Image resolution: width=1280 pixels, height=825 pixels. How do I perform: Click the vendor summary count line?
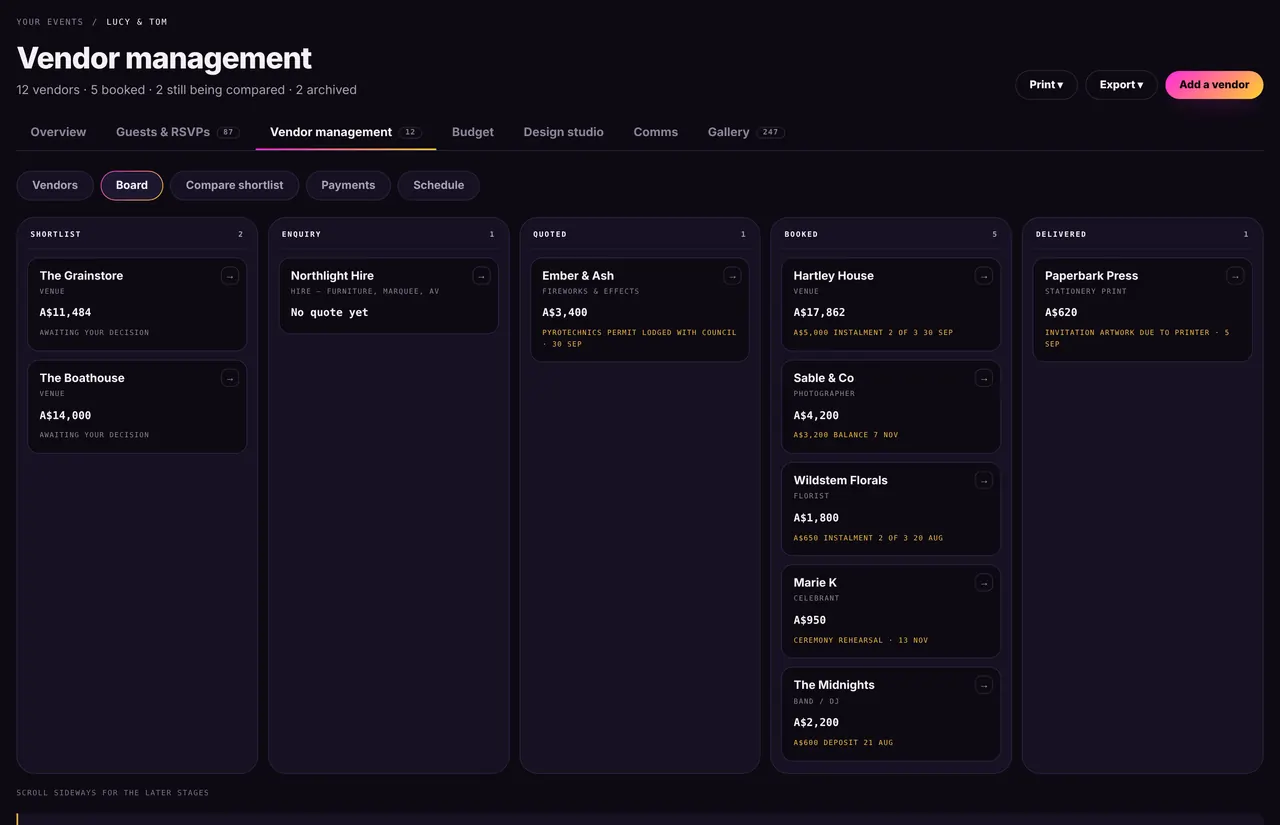187,90
